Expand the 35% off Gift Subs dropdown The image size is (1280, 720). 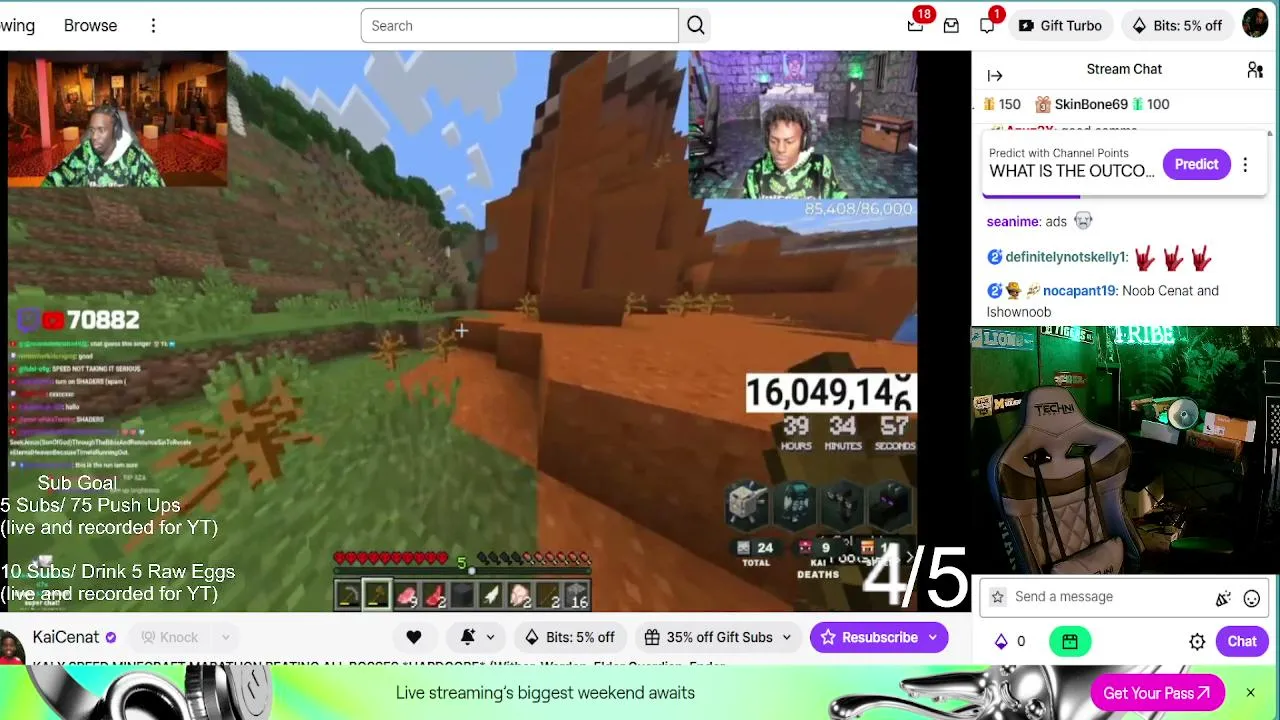tap(719, 637)
